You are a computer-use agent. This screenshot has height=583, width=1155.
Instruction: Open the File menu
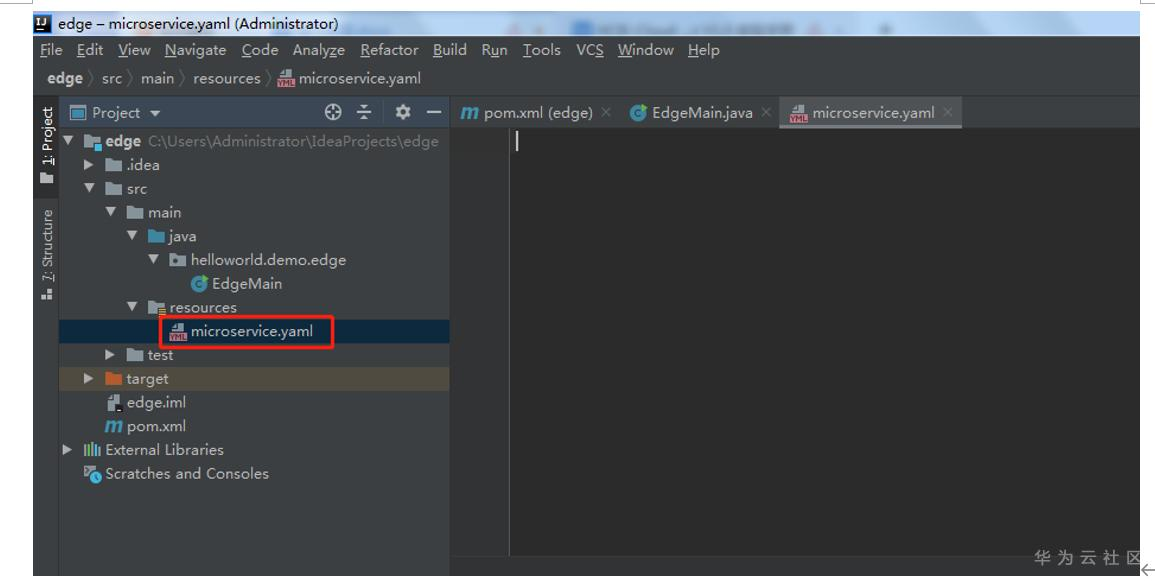pyautogui.click(x=51, y=50)
